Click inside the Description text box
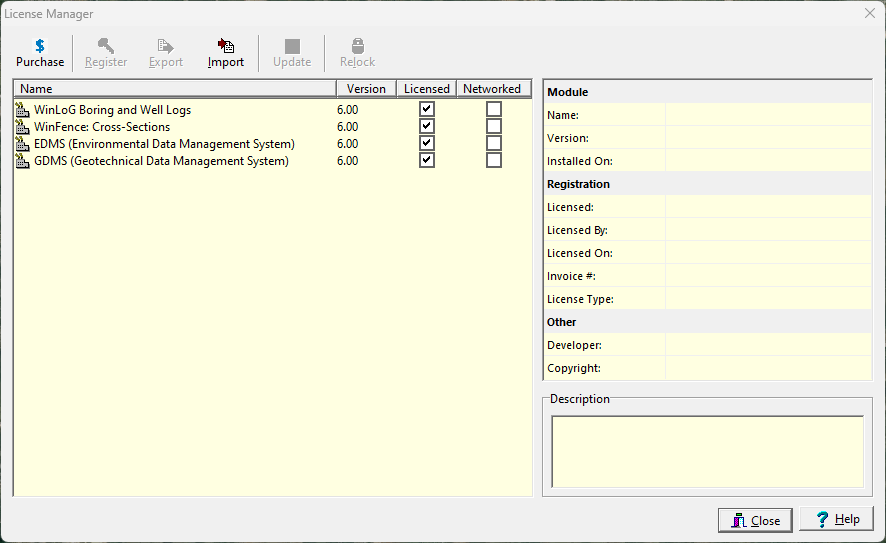 (707, 451)
